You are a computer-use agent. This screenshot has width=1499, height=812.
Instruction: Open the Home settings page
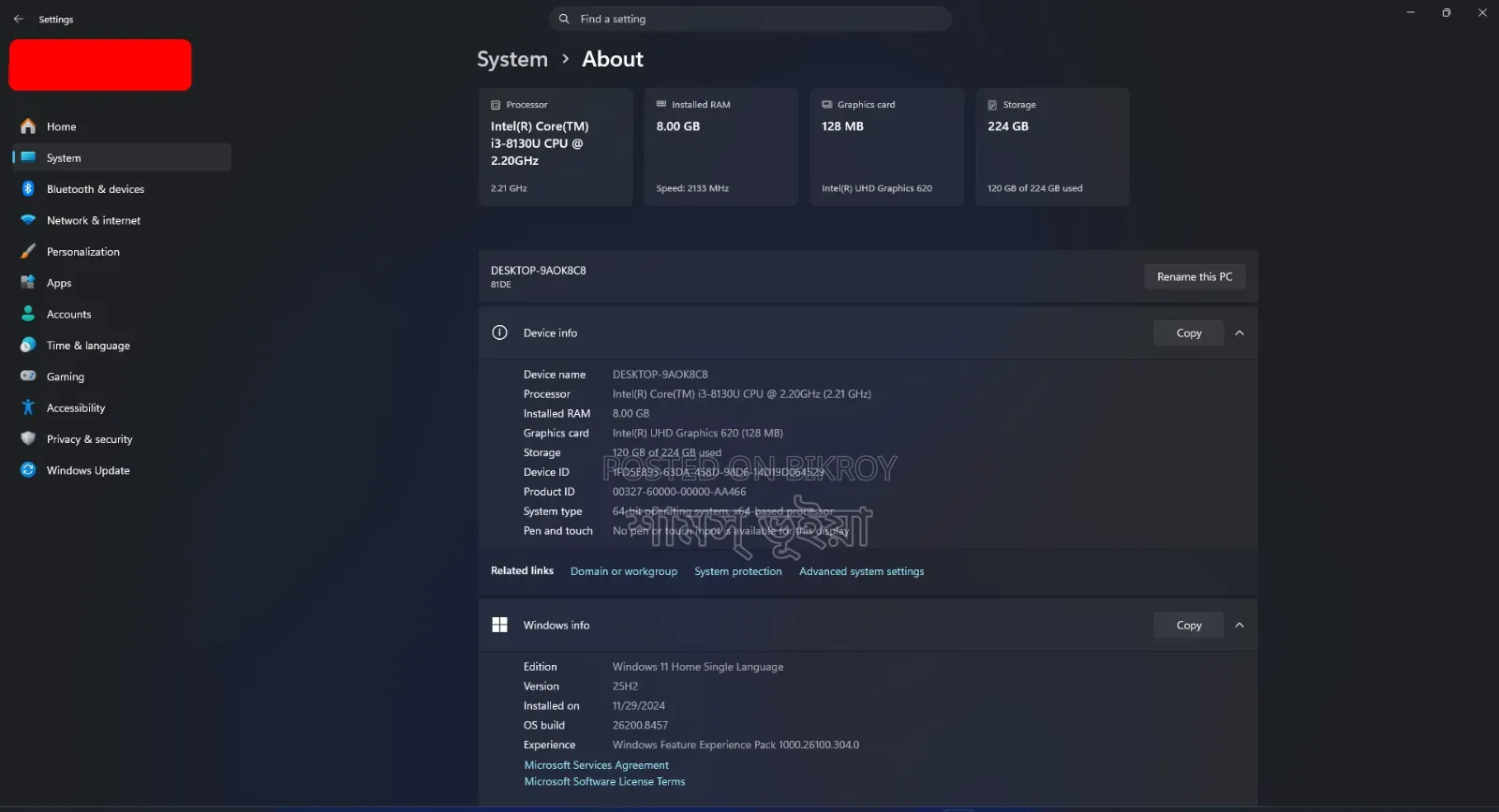[122, 126]
